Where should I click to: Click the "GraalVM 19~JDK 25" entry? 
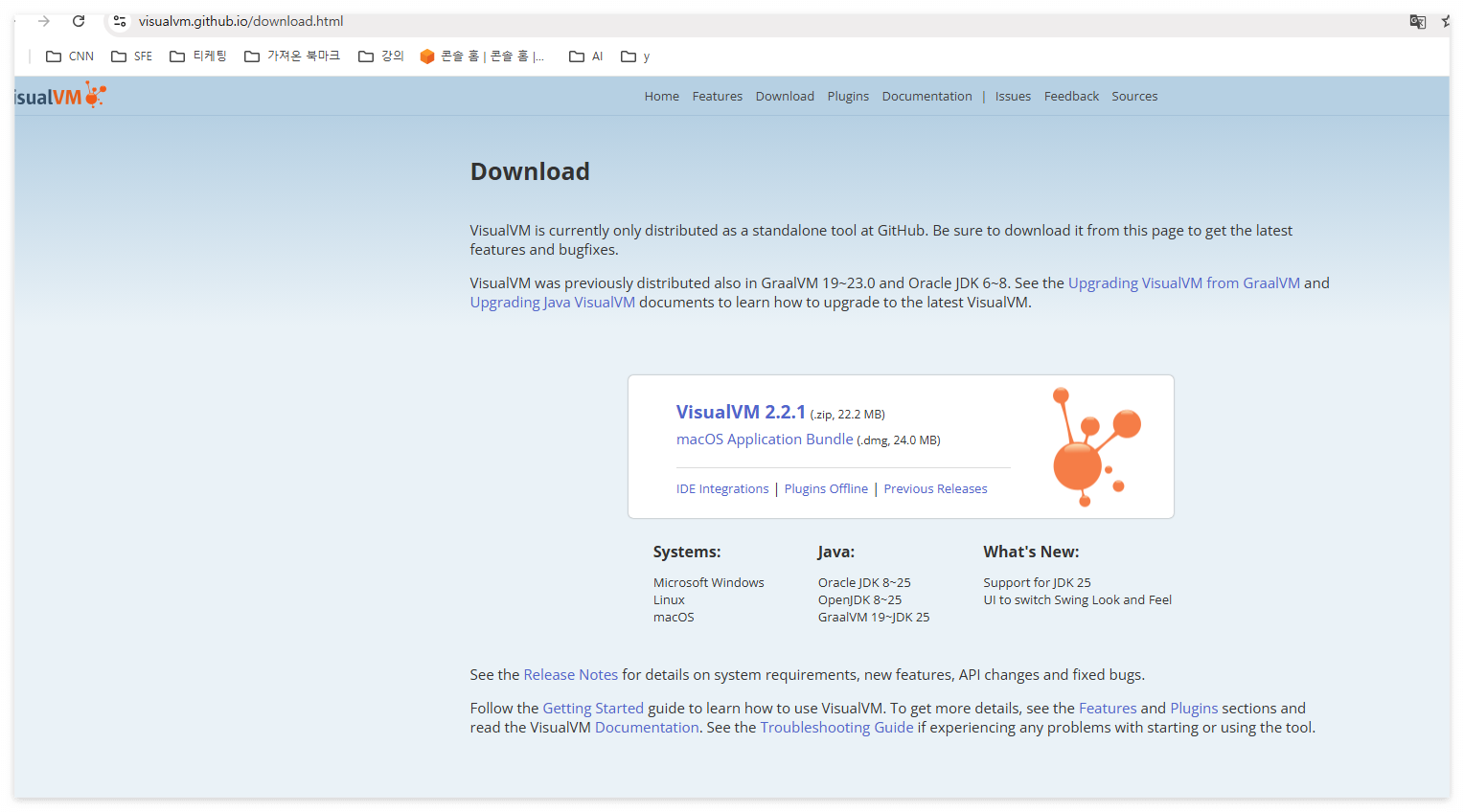pos(874,618)
